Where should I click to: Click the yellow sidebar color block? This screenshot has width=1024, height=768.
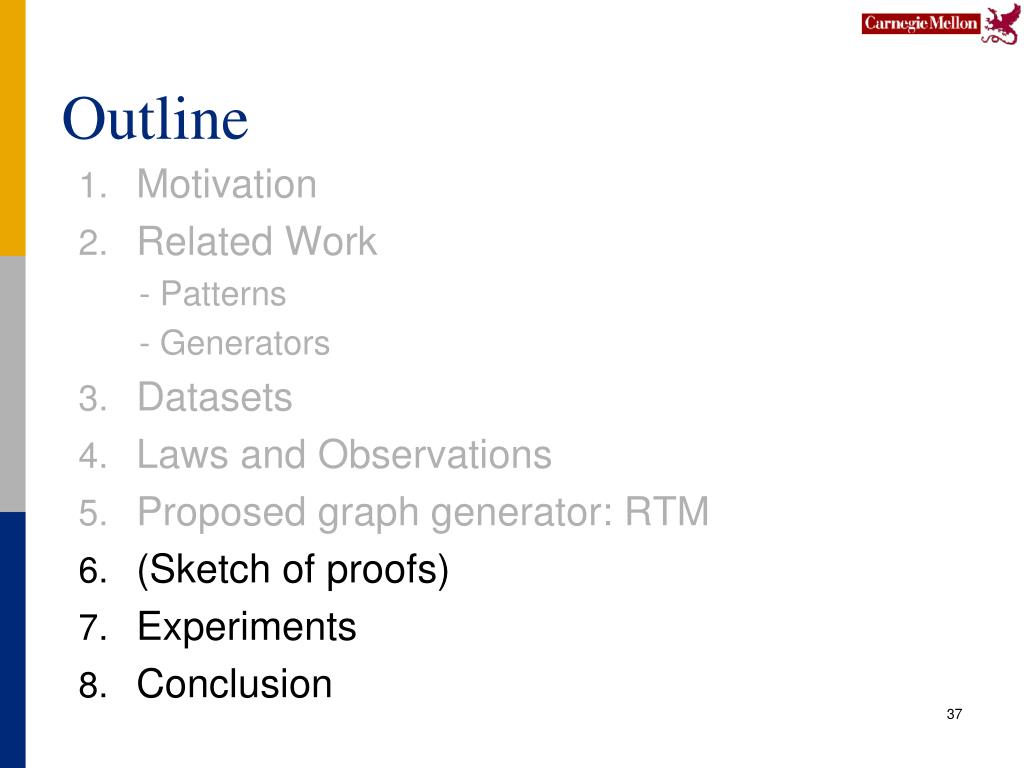[12, 128]
